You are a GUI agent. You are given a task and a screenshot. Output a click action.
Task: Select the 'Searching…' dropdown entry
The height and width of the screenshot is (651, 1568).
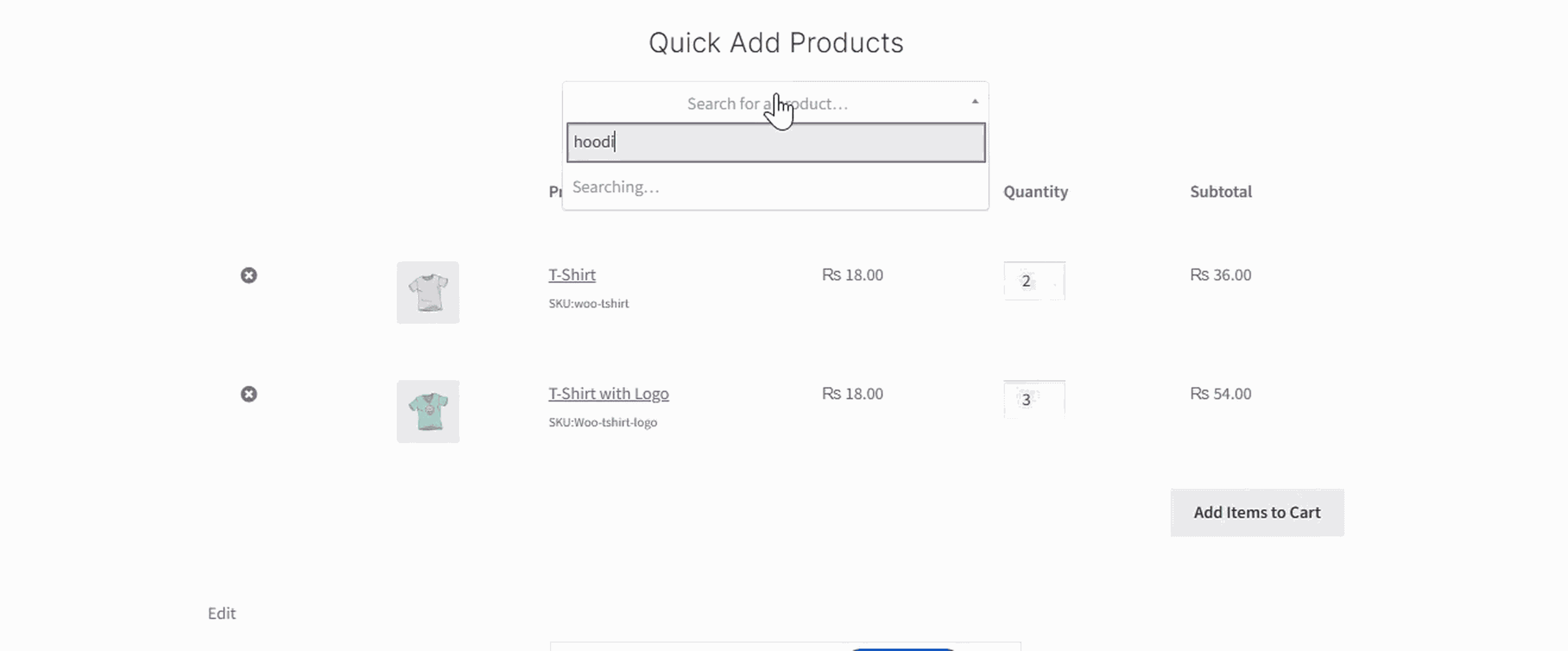pos(617,187)
